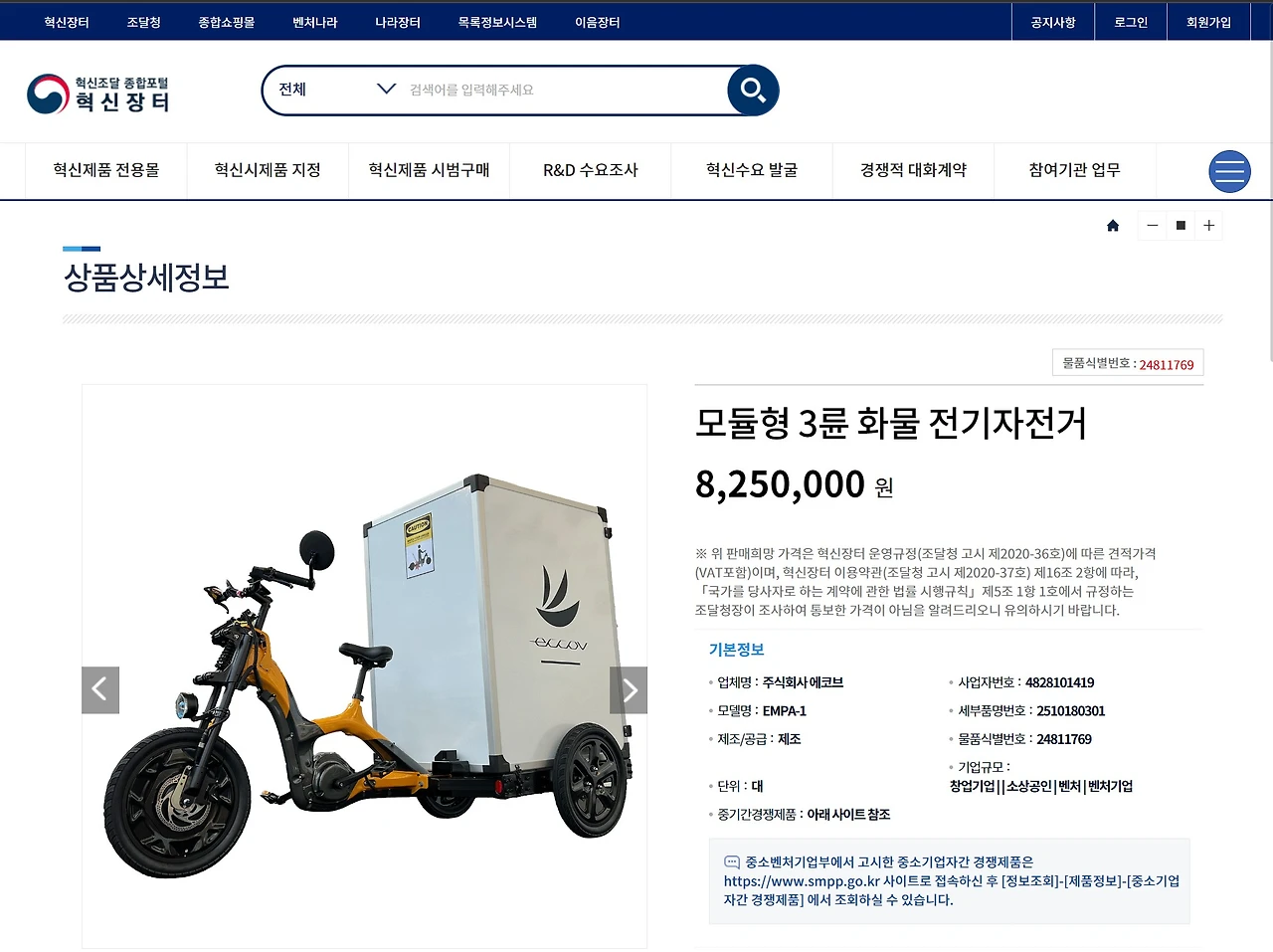Image resolution: width=1273 pixels, height=952 pixels.
Task: Click the magnifier search button
Action: (753, 91)
